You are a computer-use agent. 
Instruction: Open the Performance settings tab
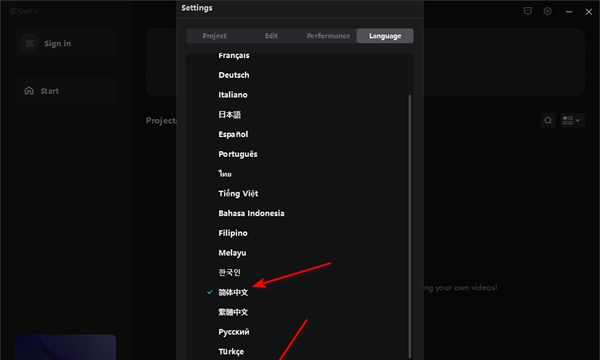(328, 36)
